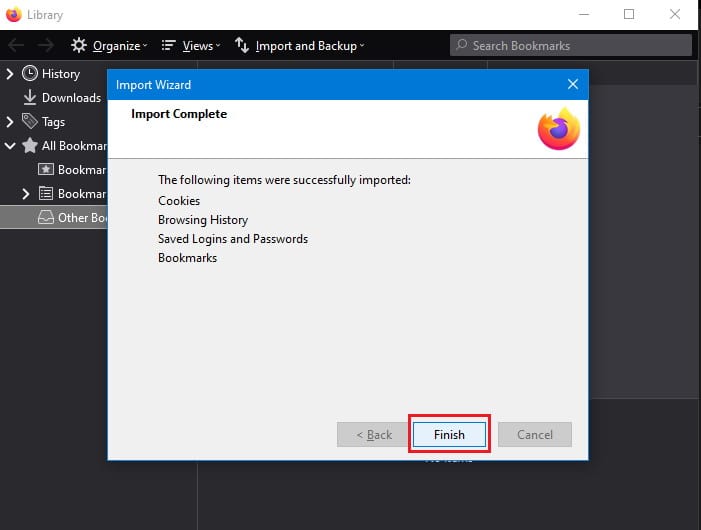Select the Downloads arrow icon
Viewport: 701px width, 530px height.
[x=30, y=97]
